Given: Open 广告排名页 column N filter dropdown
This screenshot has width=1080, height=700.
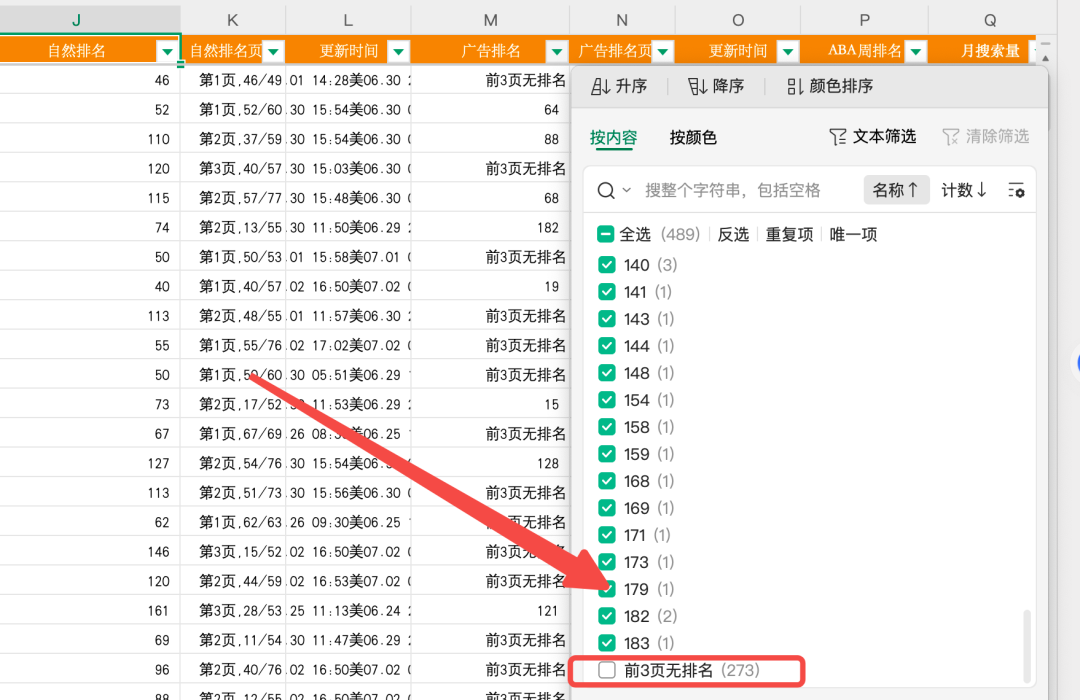Looking at the screenshot, I should click(663, 51).
